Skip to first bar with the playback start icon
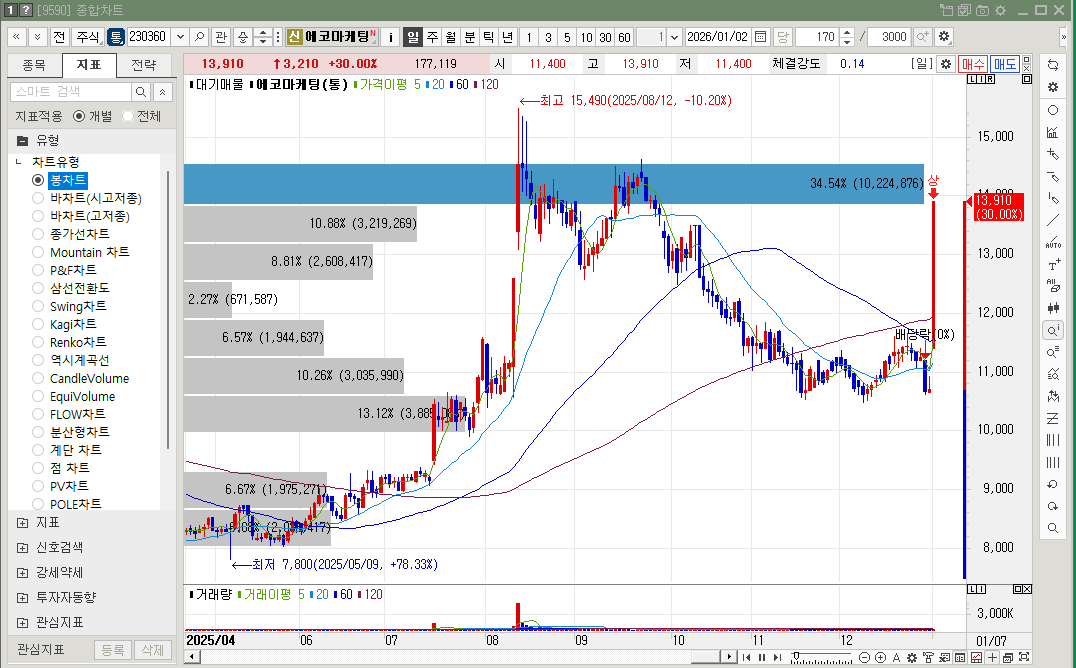The width and height of the screenshot is (1076, 668). pyautogui.click(x=746, y=658)
